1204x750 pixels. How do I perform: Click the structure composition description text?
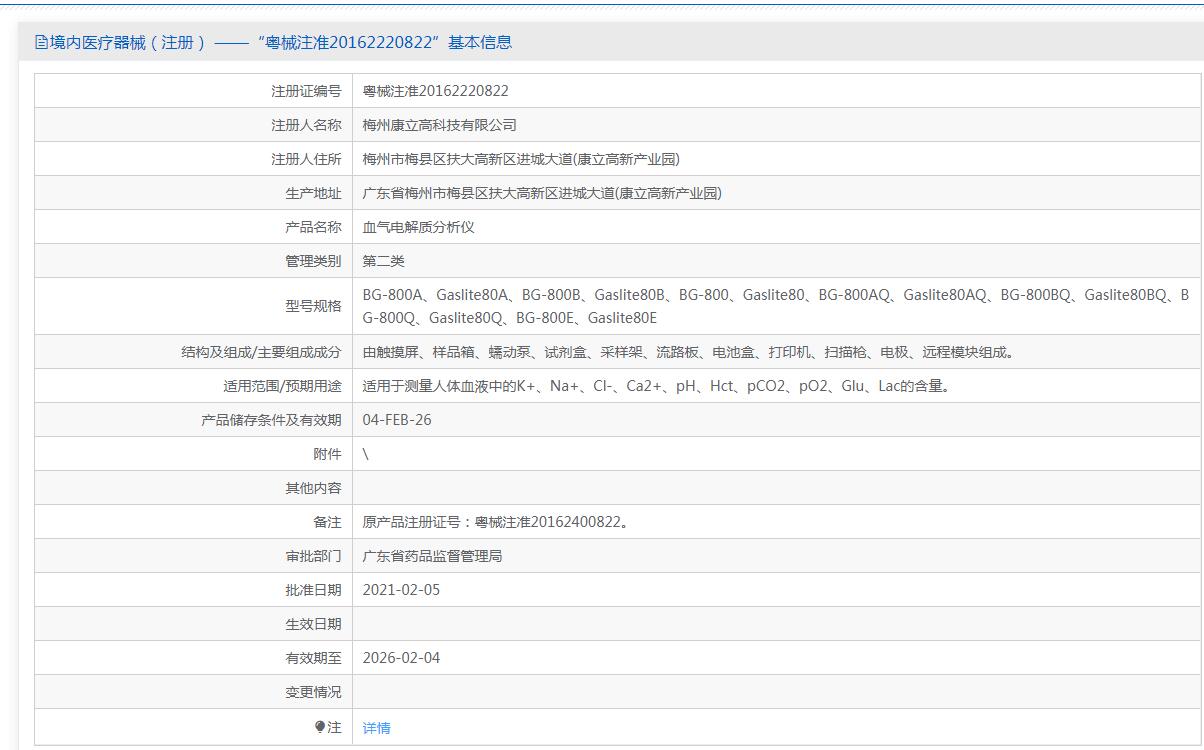click(x=687, y=352)
